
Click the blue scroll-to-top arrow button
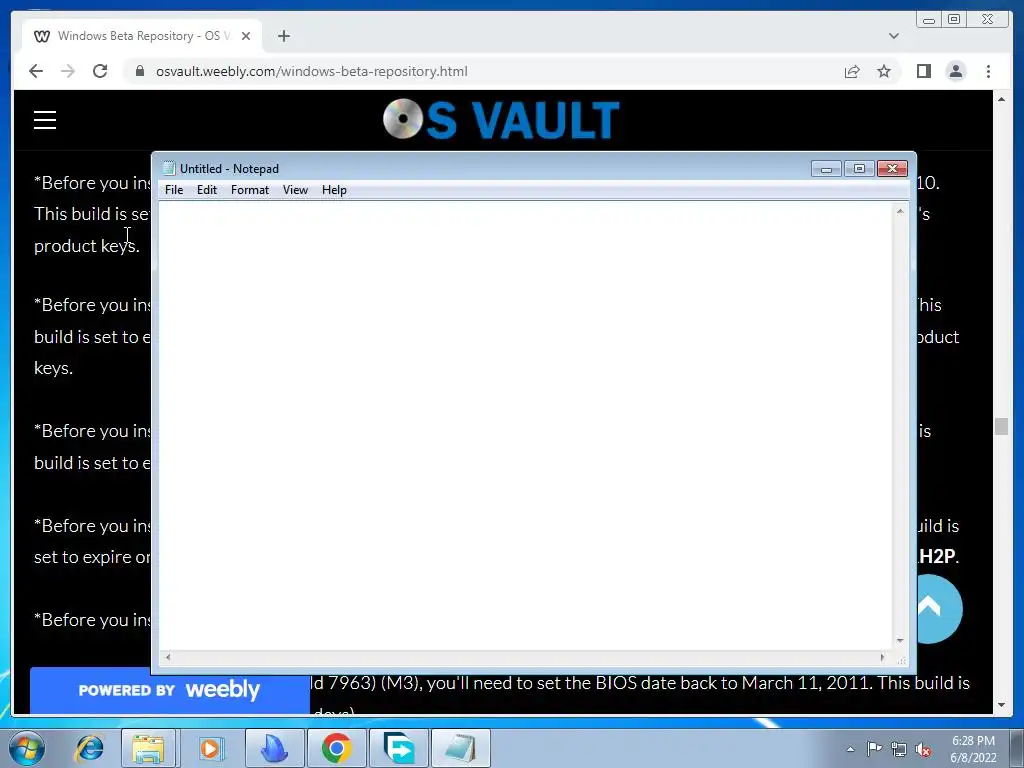[x=938, y=609]
